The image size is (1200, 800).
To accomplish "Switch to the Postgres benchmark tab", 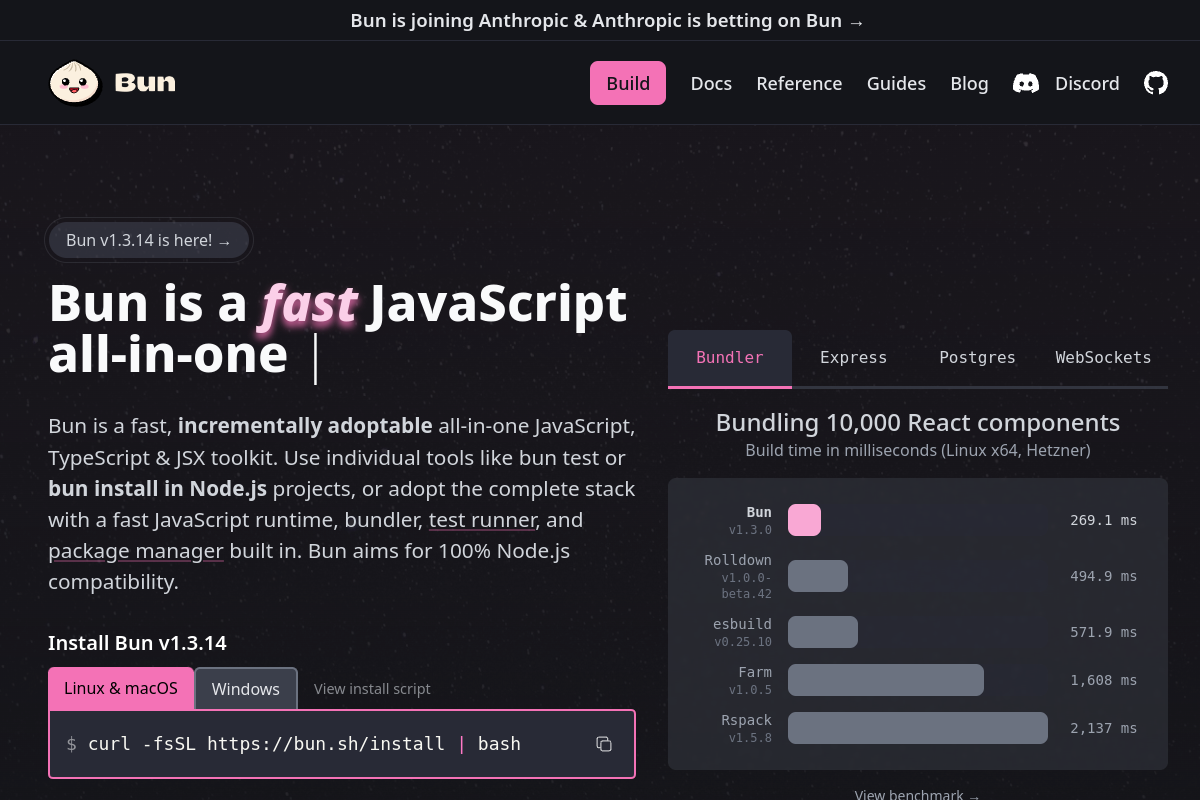I will click(977, 358).
